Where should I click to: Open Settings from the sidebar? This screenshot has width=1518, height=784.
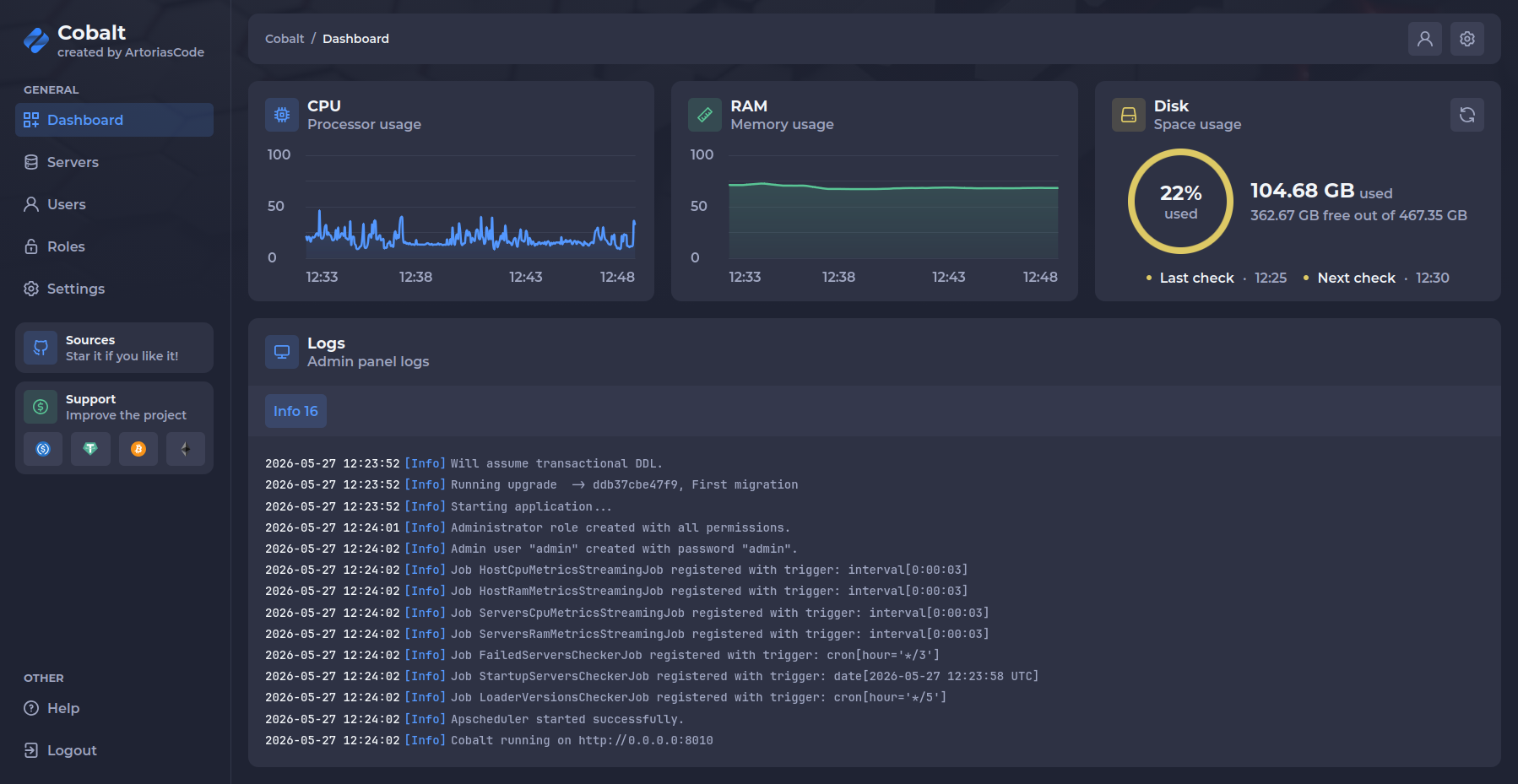point(115,289)
